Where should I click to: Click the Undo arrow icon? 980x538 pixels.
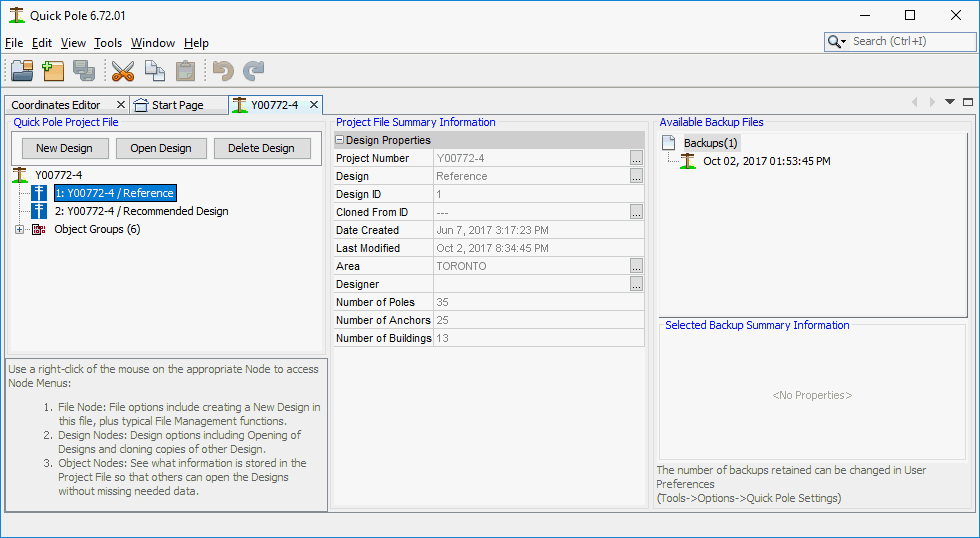[223, 71]
